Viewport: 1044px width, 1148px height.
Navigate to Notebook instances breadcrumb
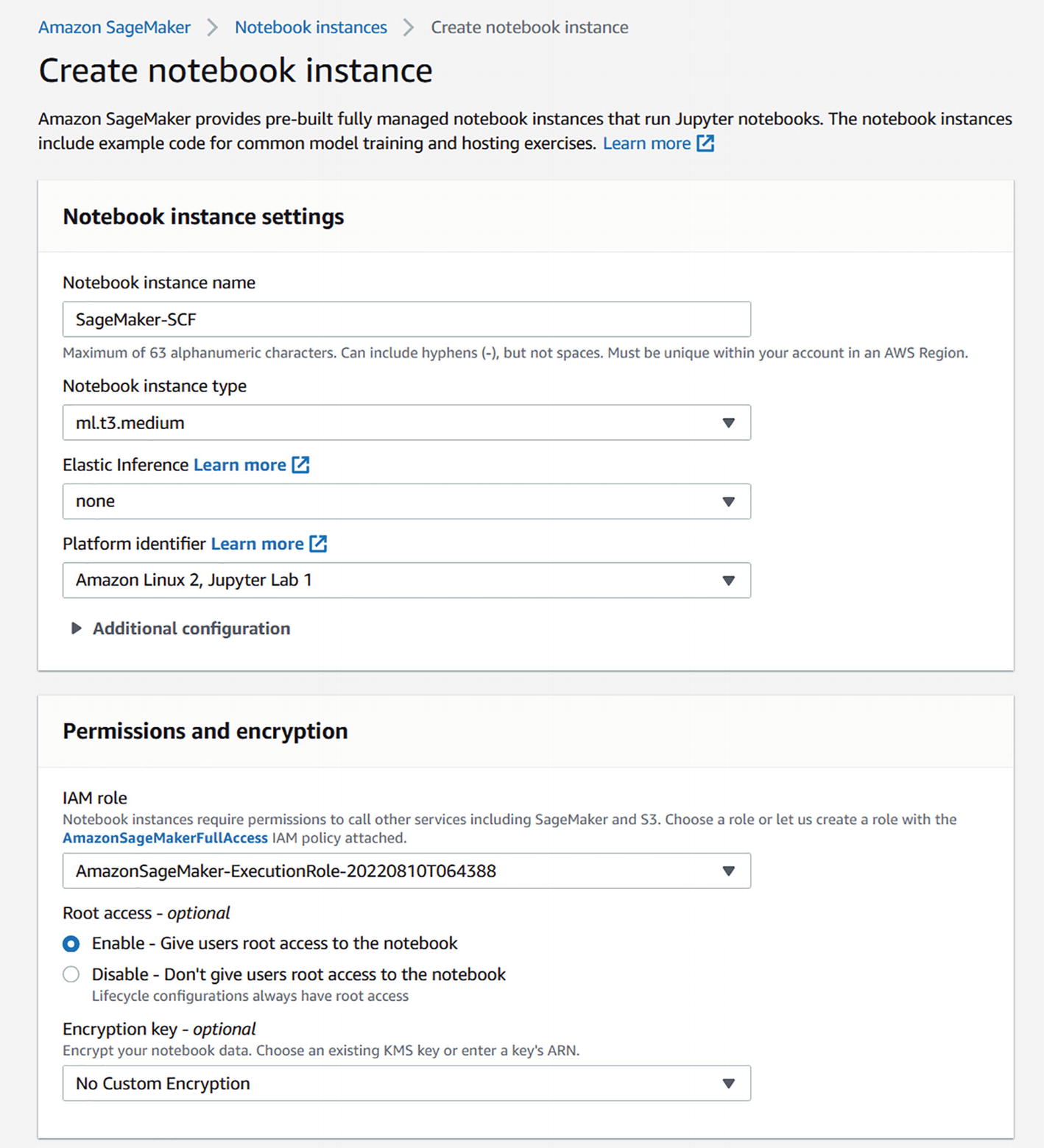(311, 28)
